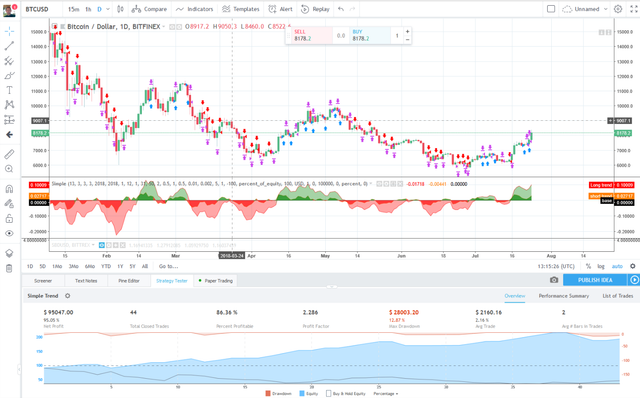Set chart range to YTD
Viewport: 640px width, 398px height.
(106, 266)
